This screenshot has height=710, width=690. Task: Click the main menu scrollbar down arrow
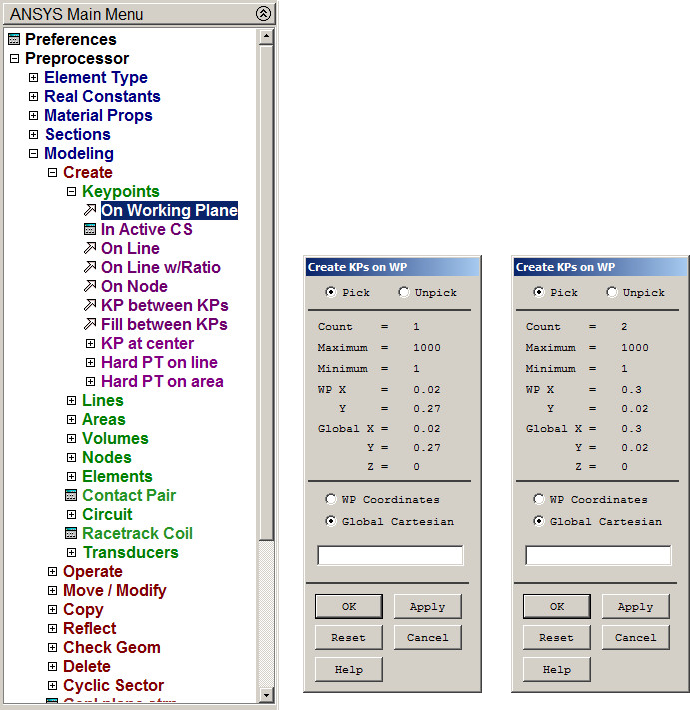pos(266,695)
